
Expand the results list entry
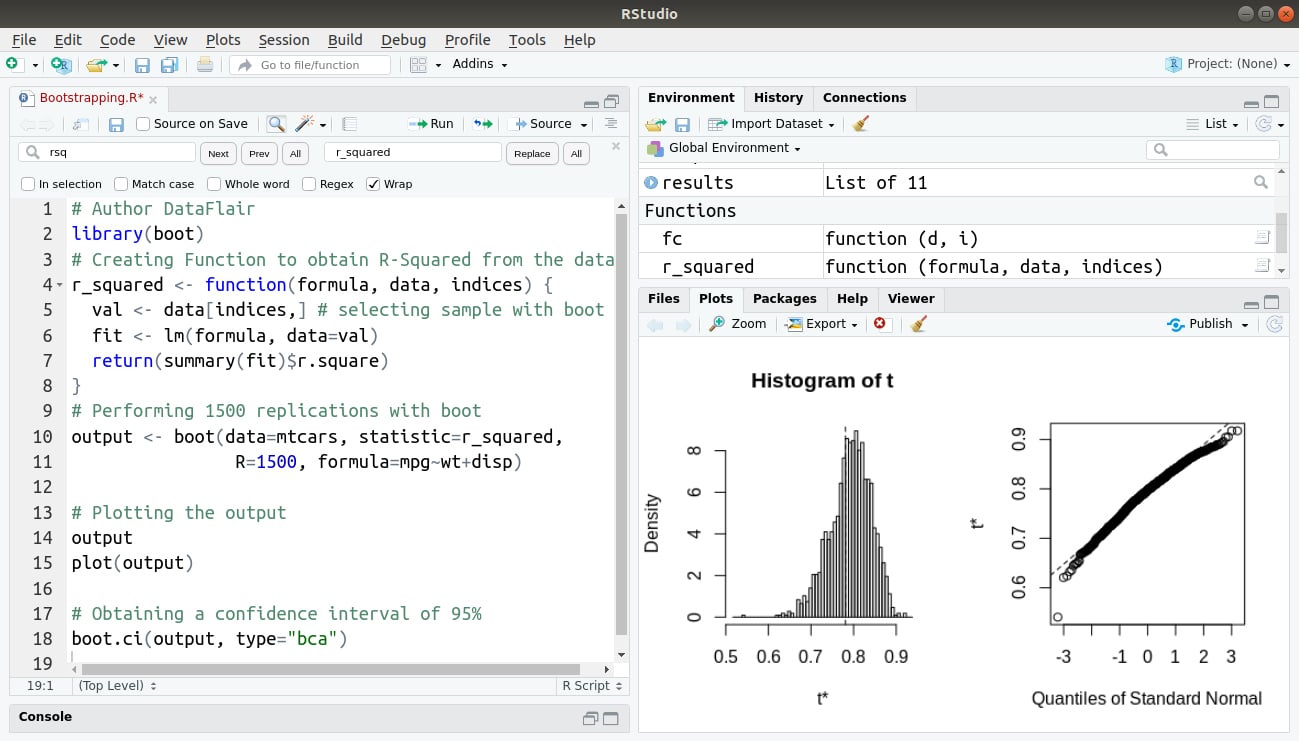[651, 182]
